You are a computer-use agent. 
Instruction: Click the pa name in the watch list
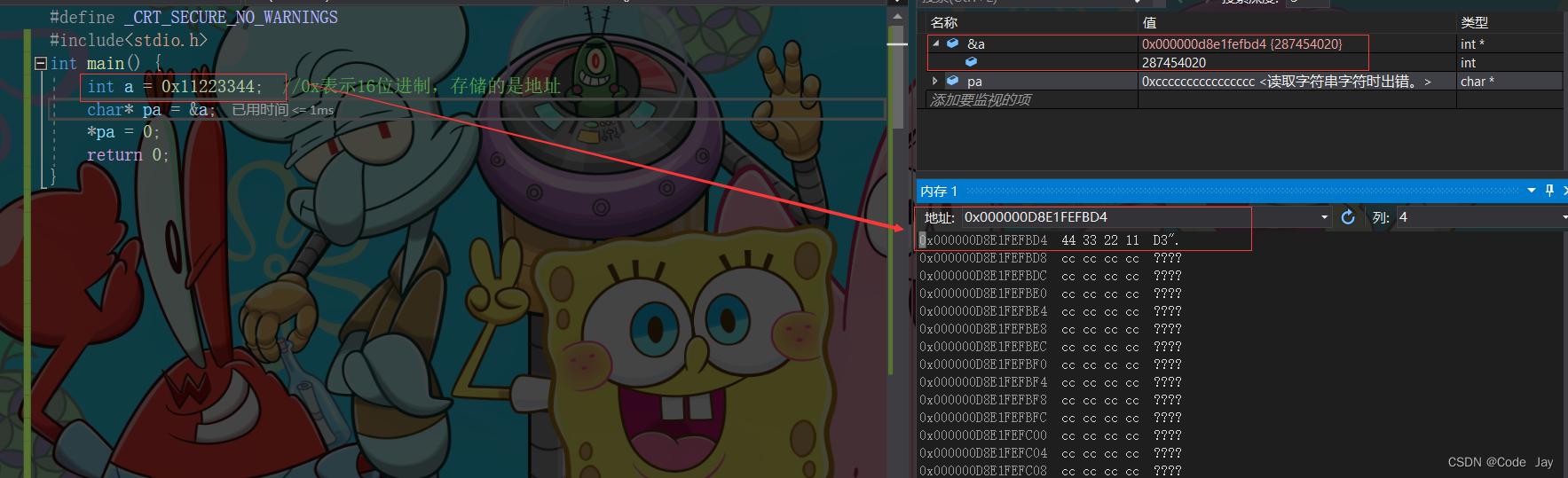point(974,81)
